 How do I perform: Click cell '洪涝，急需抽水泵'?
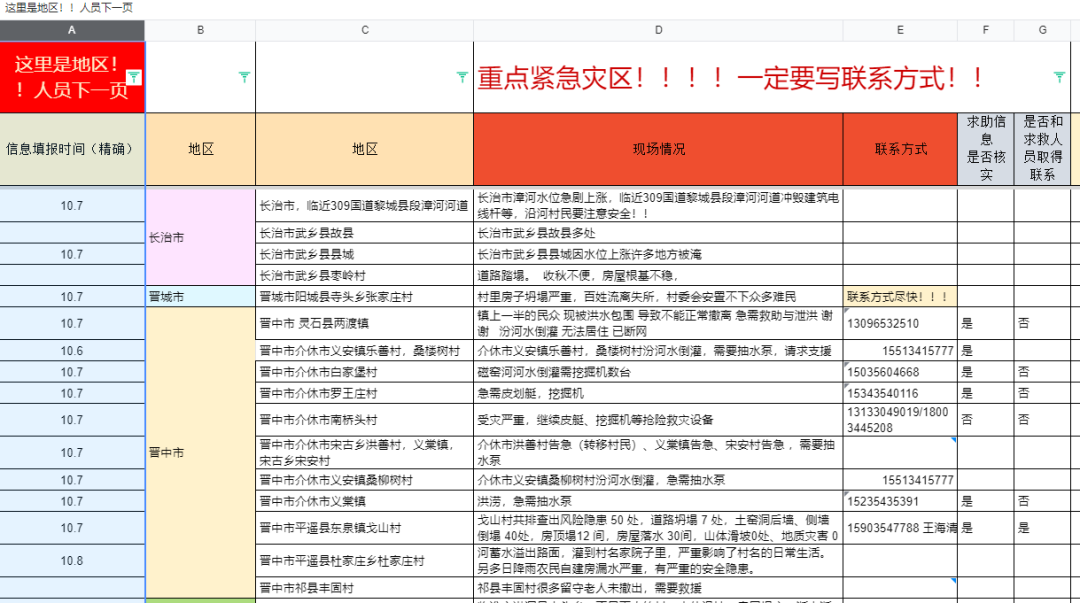point(658,501)
